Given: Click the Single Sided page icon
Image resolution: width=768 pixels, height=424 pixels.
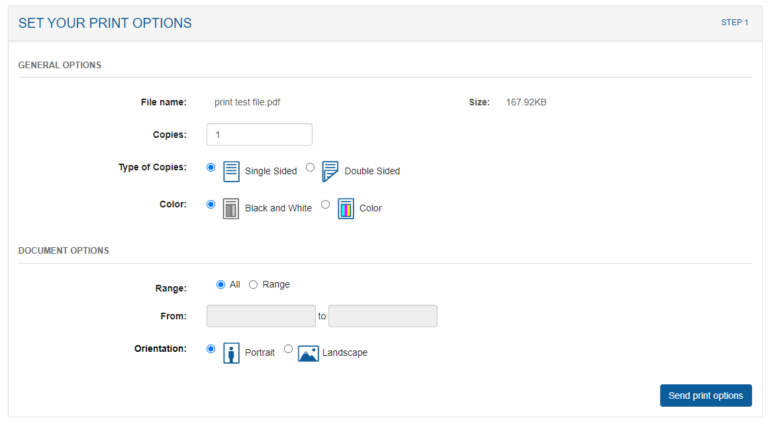Looking at the screenshot, I should pos(231,171).
